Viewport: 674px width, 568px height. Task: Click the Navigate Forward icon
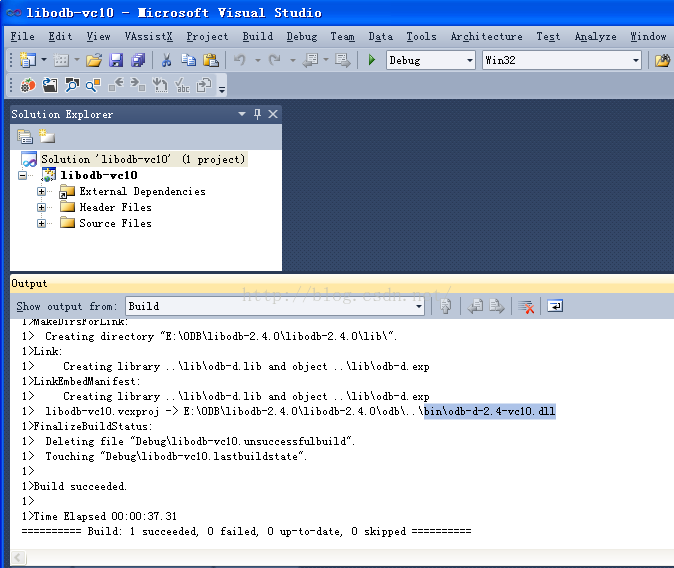coord(343,60)
